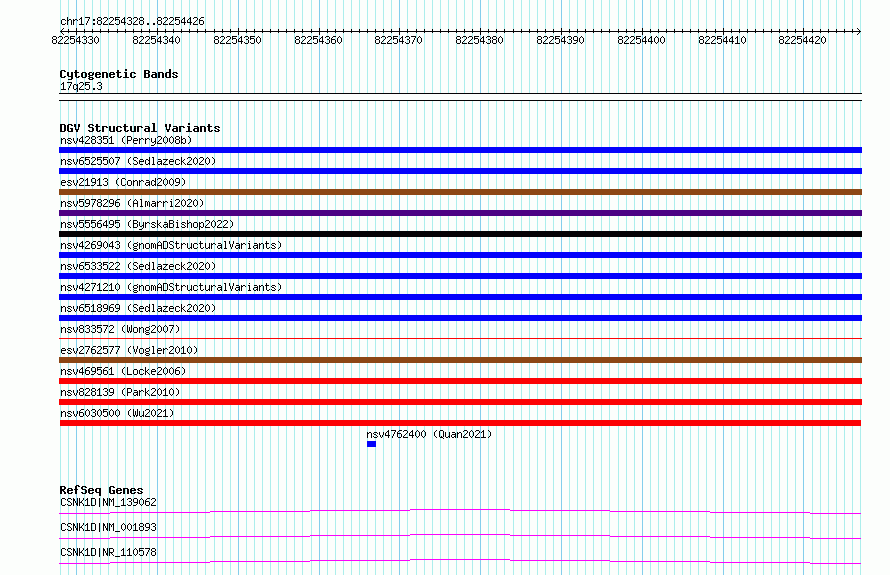
Task: Open nsv469561 (Locke2006) variant label
Action: [x=123, y=371]
